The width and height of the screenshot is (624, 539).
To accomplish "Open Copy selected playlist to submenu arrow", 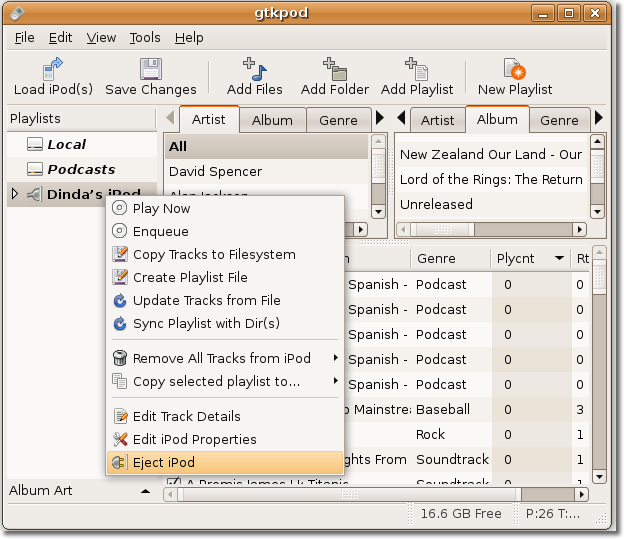I will click(x=336, y=381).
